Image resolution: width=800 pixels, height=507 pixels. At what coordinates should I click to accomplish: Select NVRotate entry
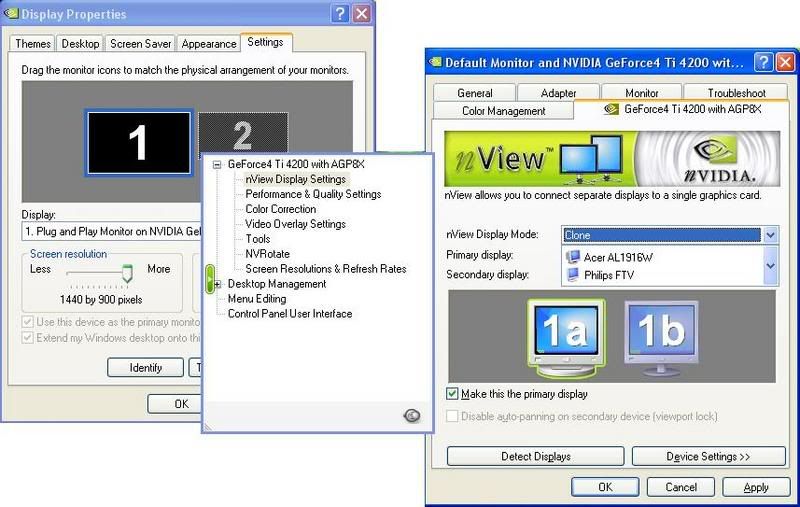267,254
